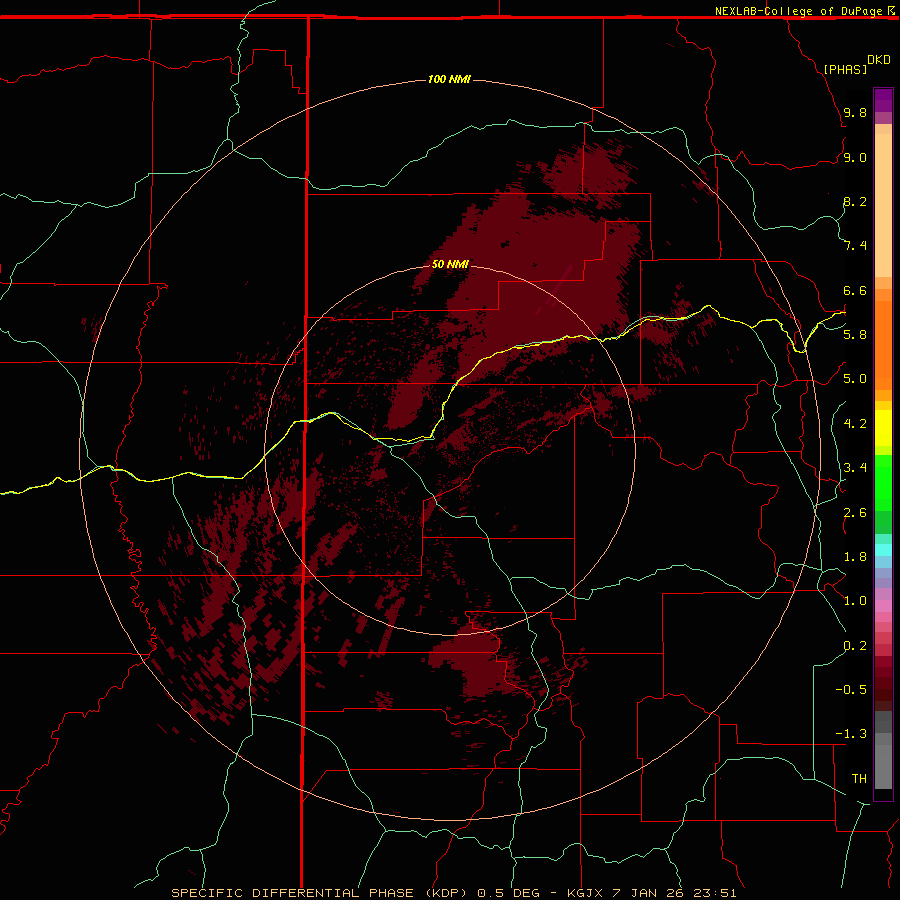The height and width of the screenshot is (900, 900).
Task: Click the 100 NMI range ring label
Action: [449, 79]
